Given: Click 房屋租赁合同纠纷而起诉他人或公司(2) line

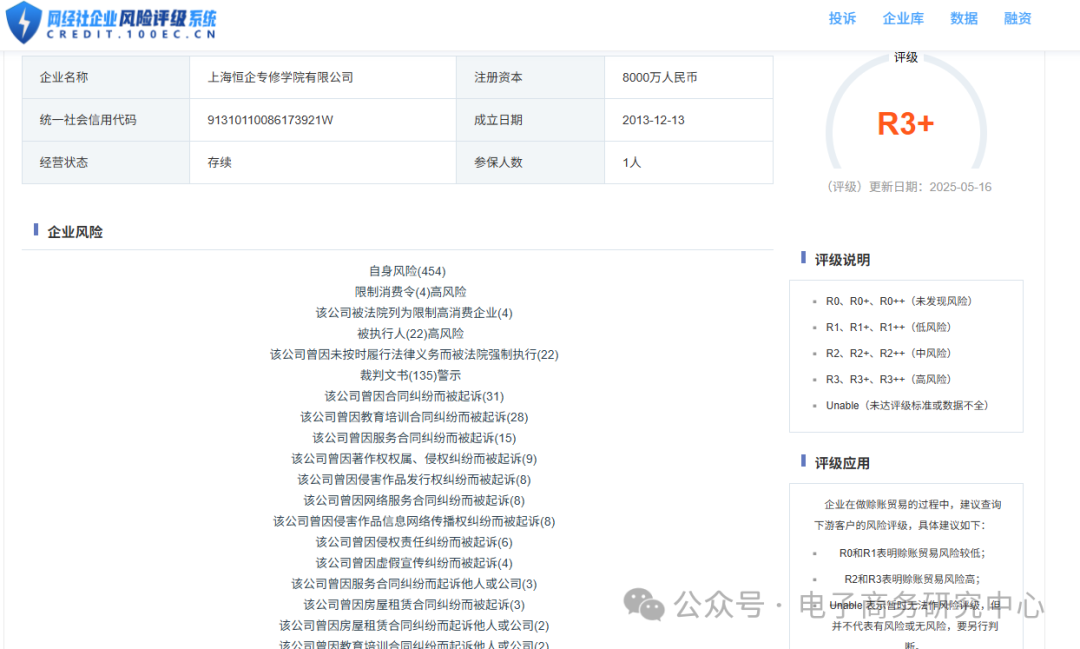Looking at the screenshot, I should point(414,626).
